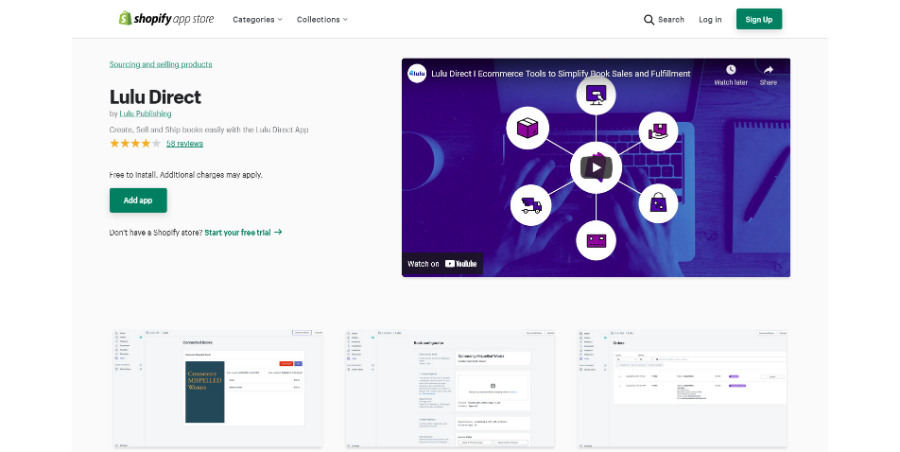Click the computer monitor icon in video

[596, 95]
